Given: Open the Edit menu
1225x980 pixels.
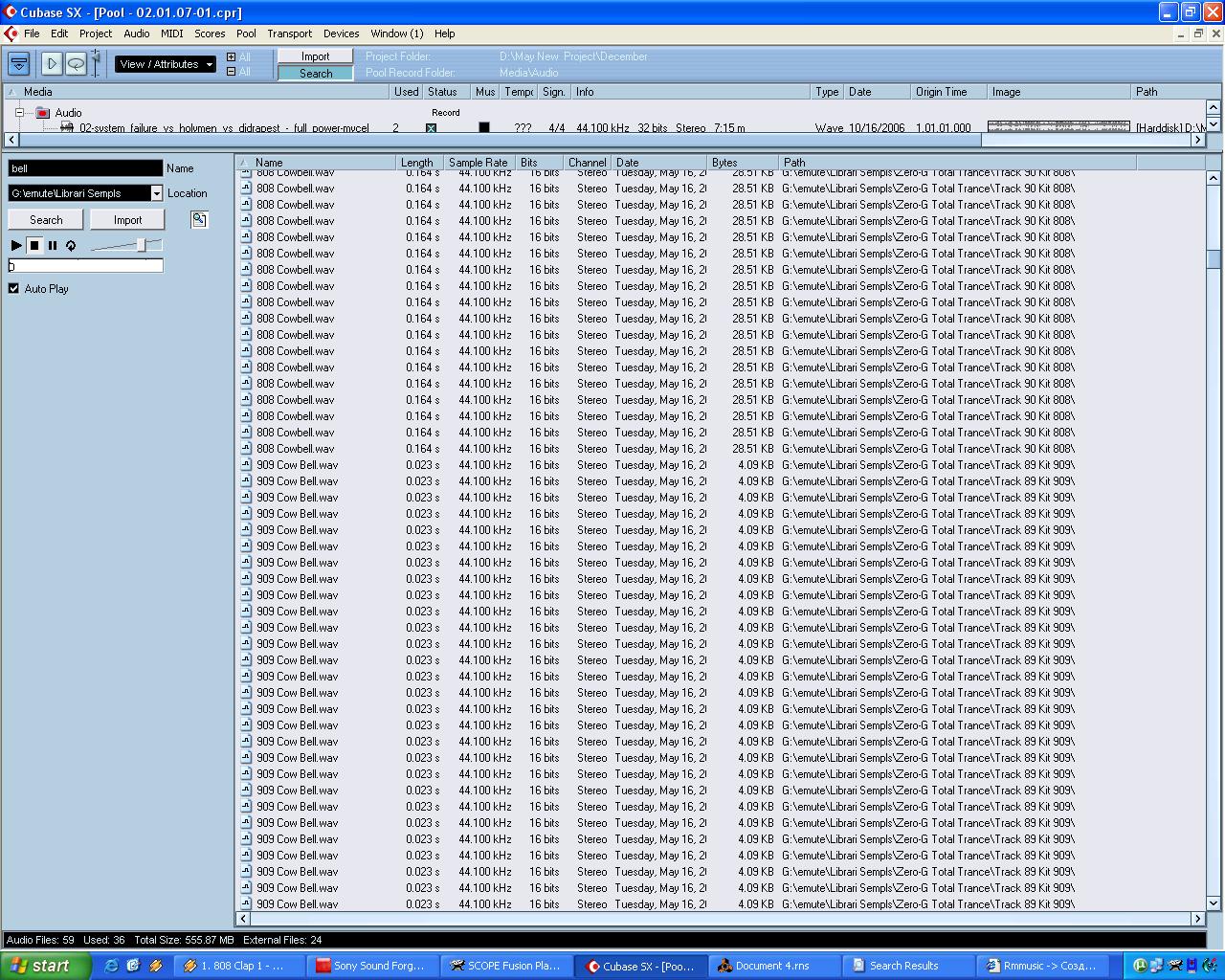Looking at the screenshot, I should 59,33.
